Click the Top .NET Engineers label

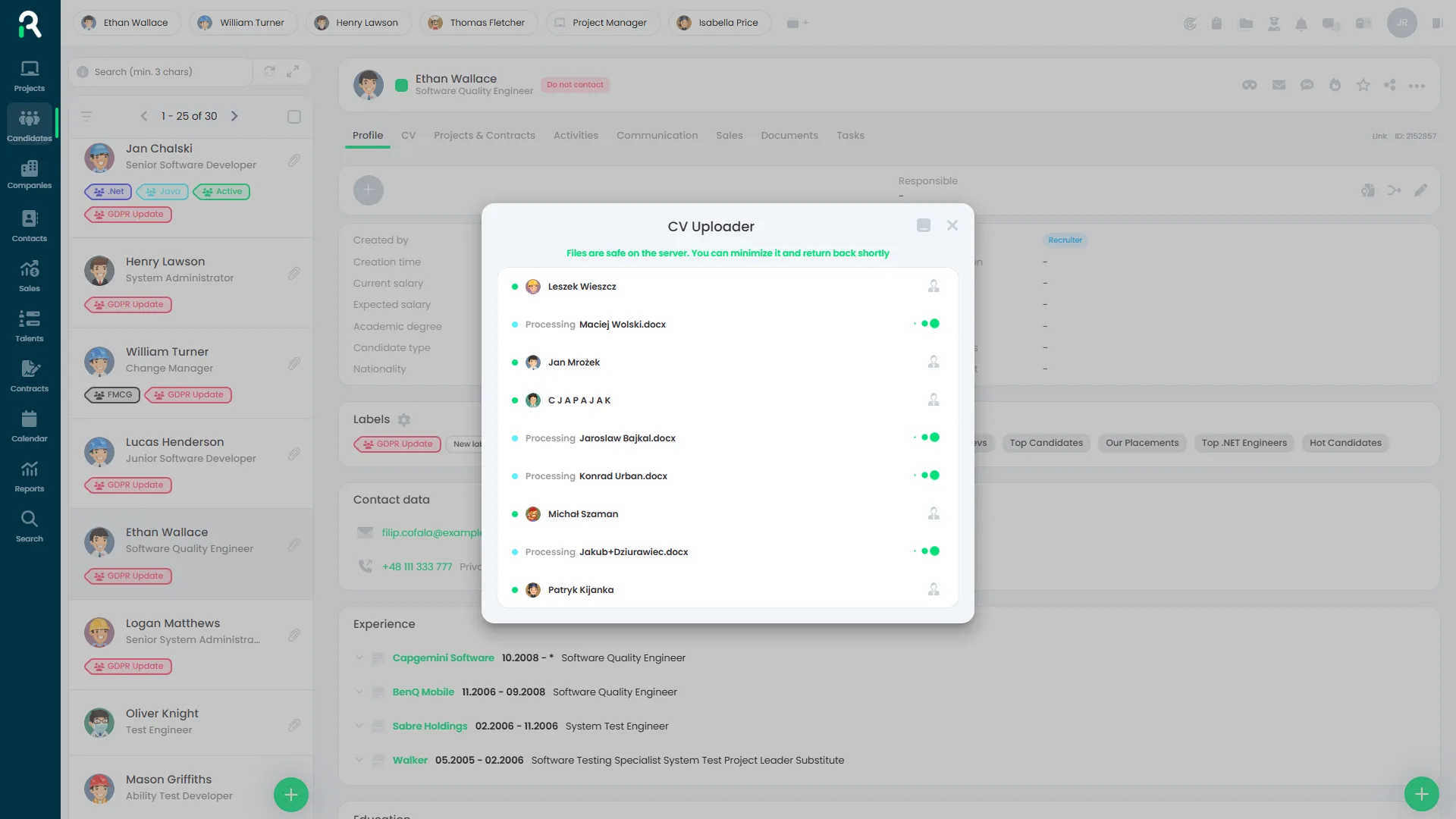(1244, 443)
